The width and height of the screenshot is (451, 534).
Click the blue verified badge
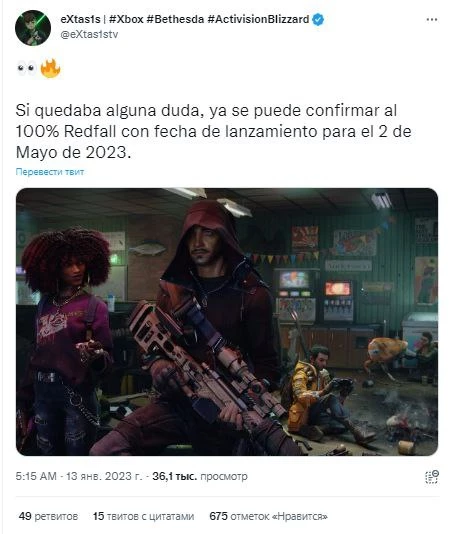(x=318, y=19)
